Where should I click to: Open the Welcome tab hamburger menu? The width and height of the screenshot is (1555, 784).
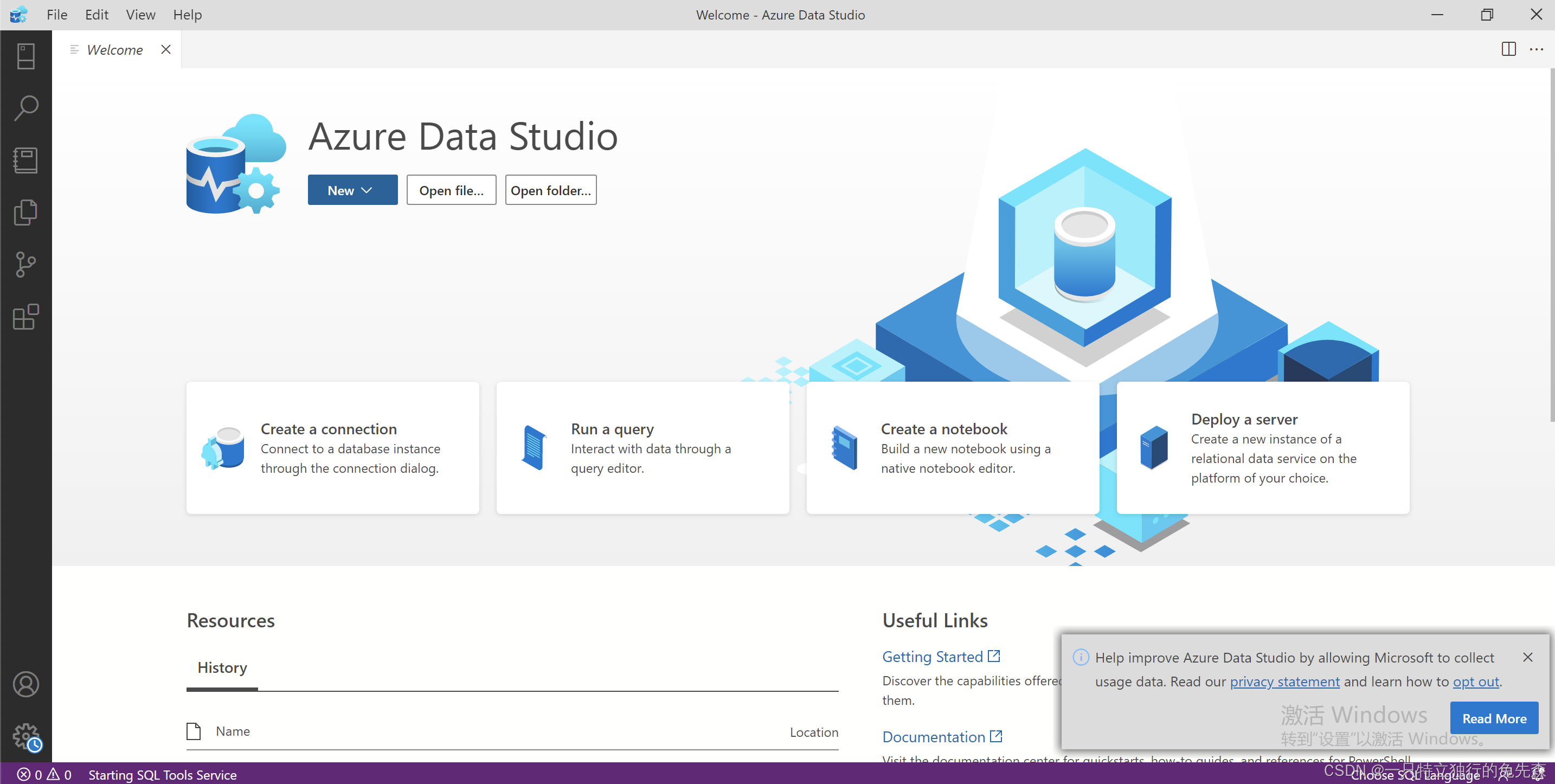click(x=74, y=49)
